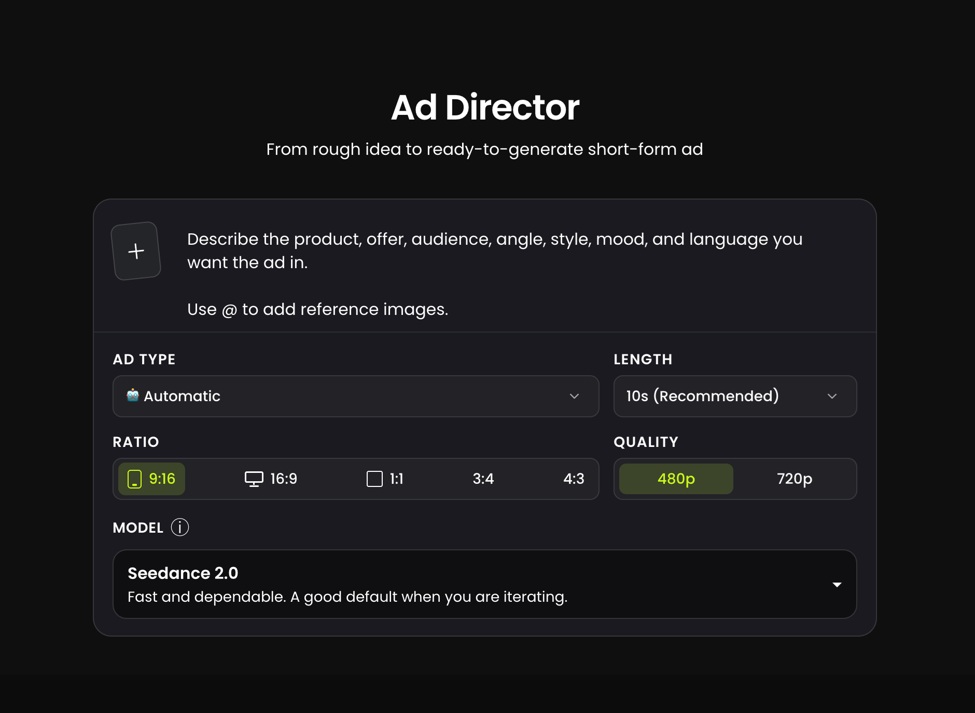
Task: Click the robot icon in Automatic field
Action: (x=132, y=395)
